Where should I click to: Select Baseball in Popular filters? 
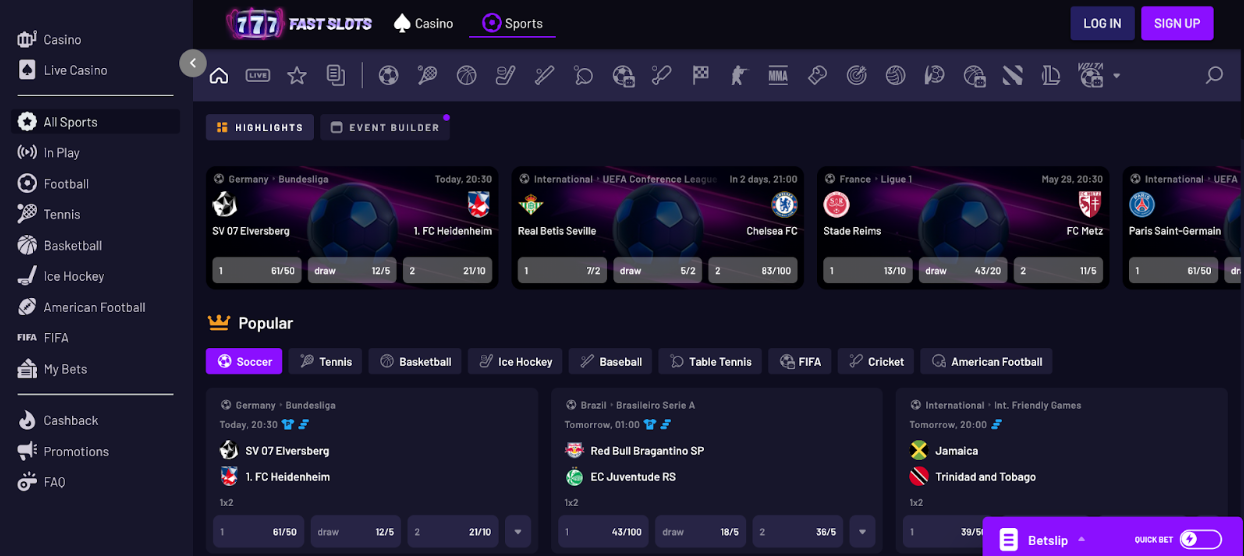click(x=610, y=361)
